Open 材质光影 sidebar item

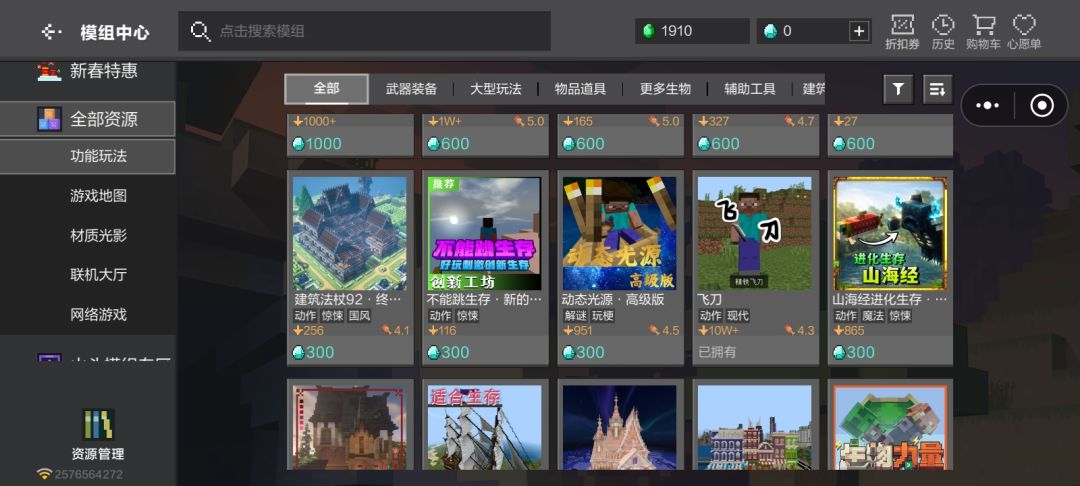[x=98, y=235]
